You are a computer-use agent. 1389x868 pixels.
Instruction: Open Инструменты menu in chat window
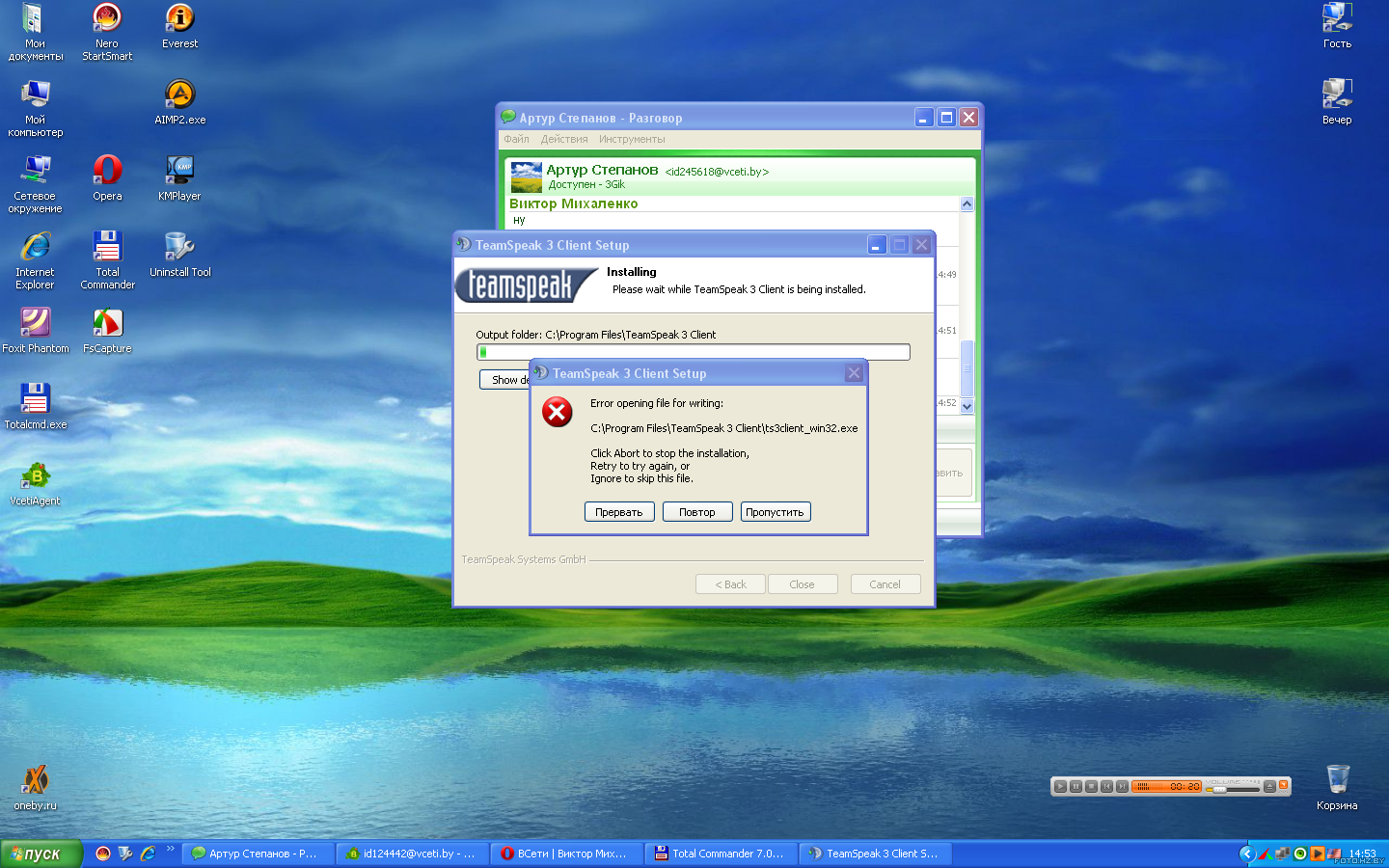tap(632, 139)
